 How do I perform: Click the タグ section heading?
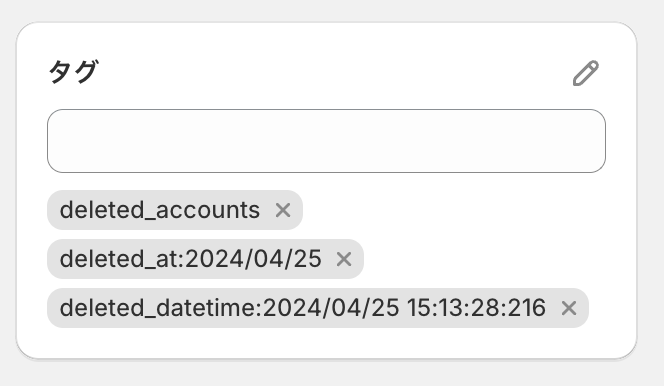(x=73, y=72)
